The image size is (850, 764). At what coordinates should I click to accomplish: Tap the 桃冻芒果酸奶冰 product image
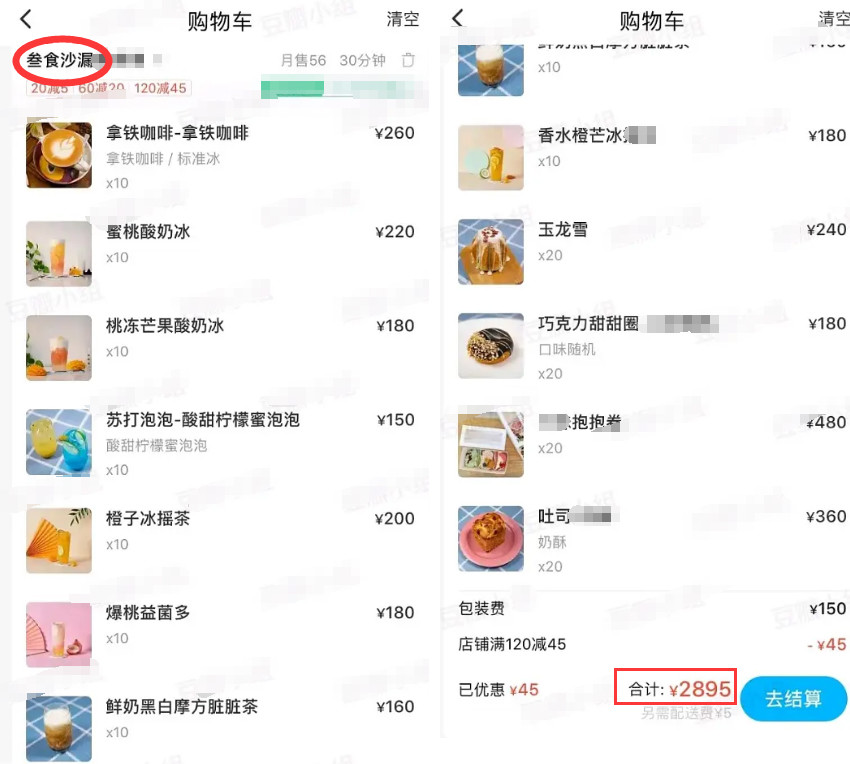[59, 348]
